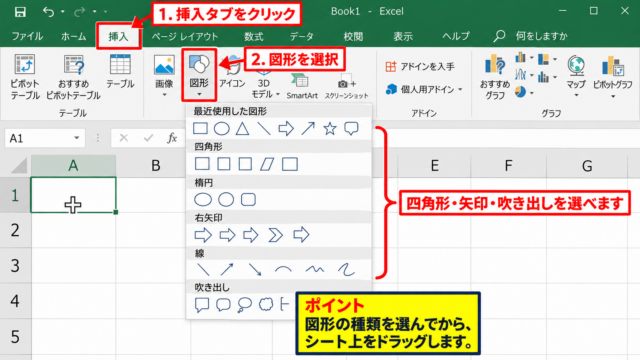Select oval thought bubble under 吹き出し
Screen dimensions: 640x360
tap(244, 305)
